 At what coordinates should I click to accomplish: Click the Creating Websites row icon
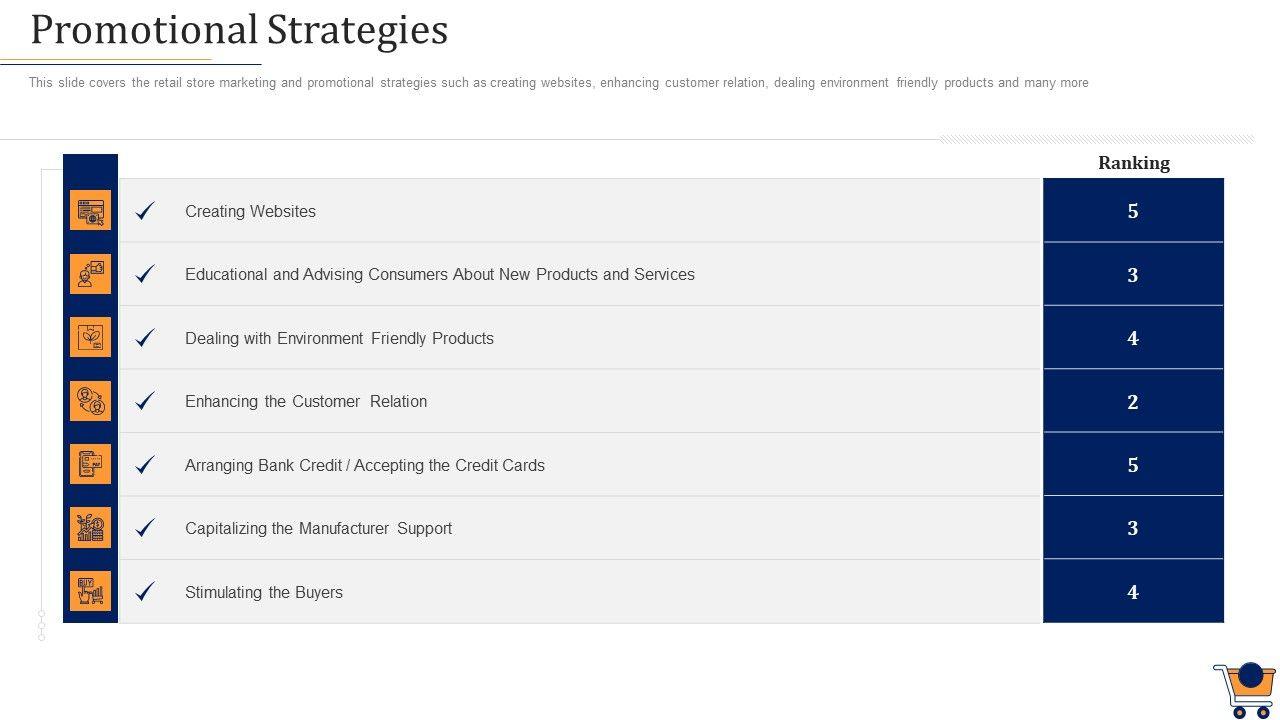90,211
